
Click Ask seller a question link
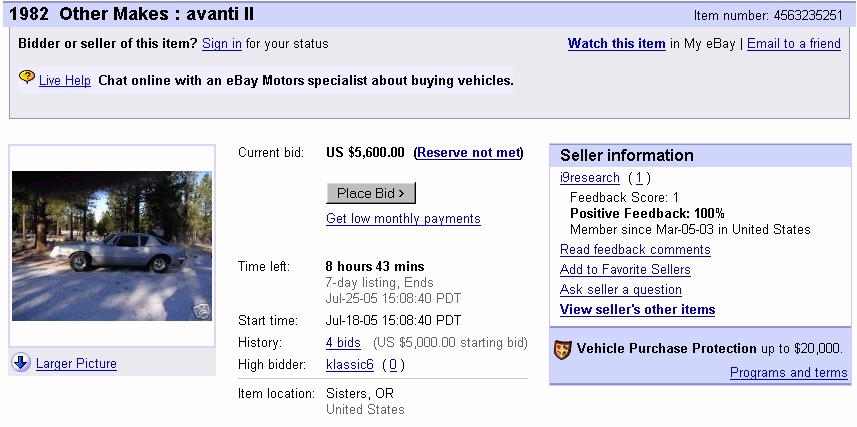click(x=621, y=290)
